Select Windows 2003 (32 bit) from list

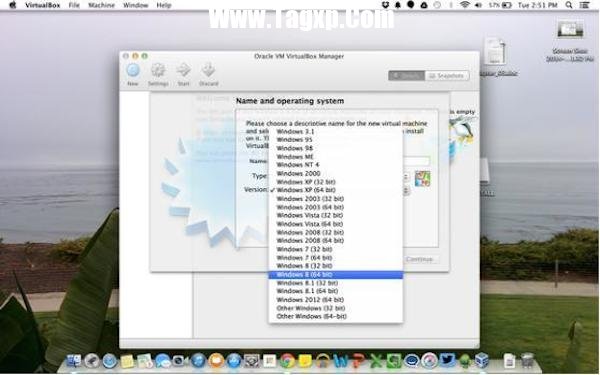coord(336,199)
